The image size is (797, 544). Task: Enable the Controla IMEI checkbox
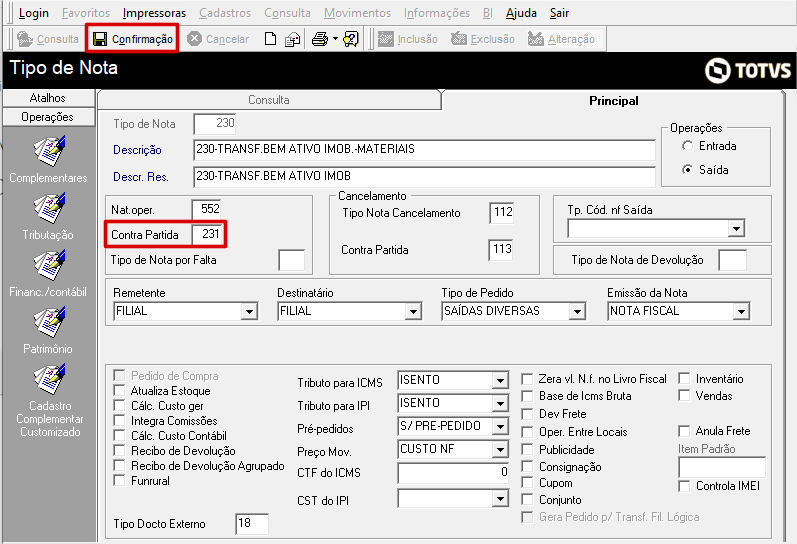click(x=684, y=486)
